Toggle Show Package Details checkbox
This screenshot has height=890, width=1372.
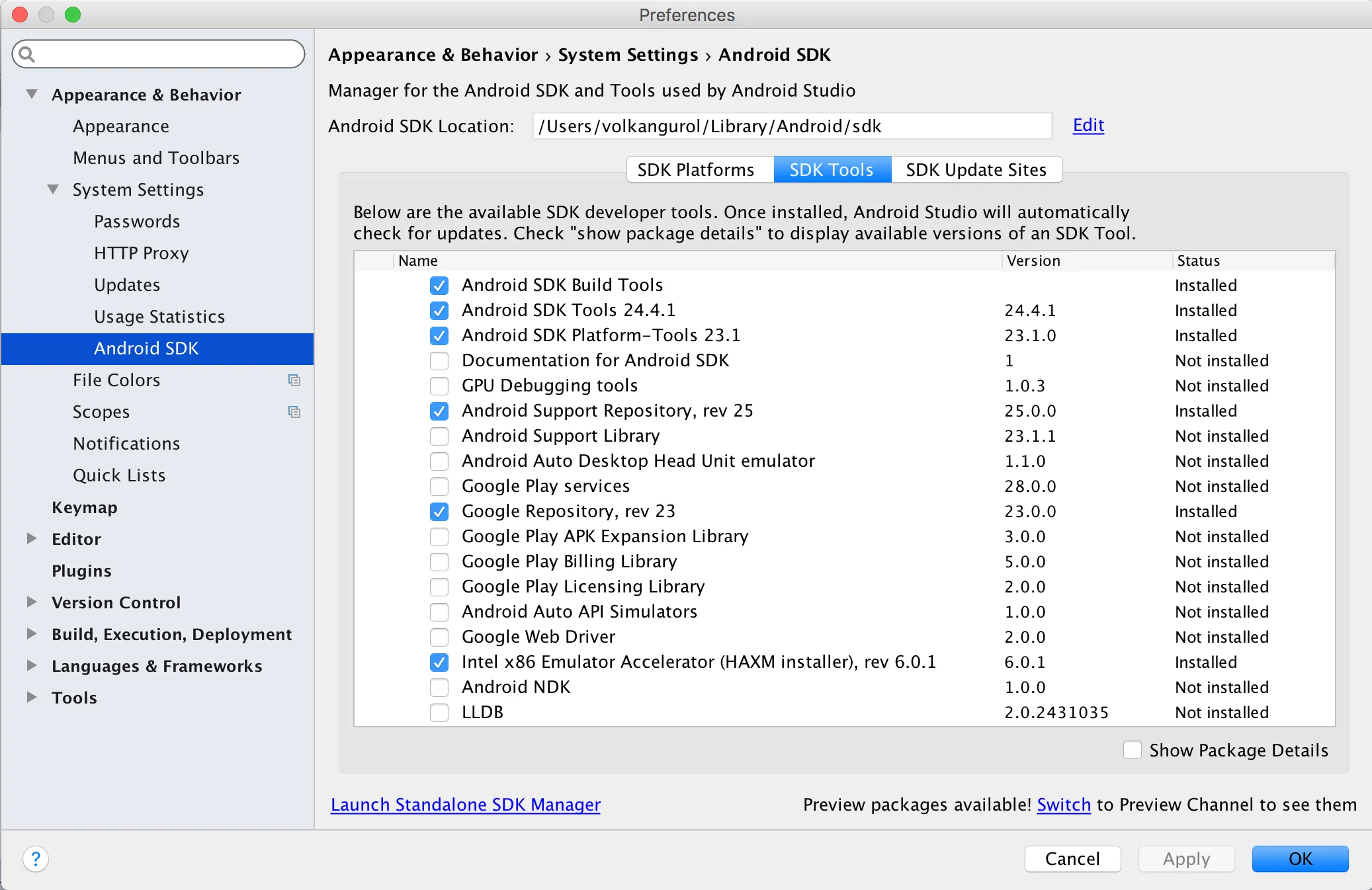coord(1132,750)
